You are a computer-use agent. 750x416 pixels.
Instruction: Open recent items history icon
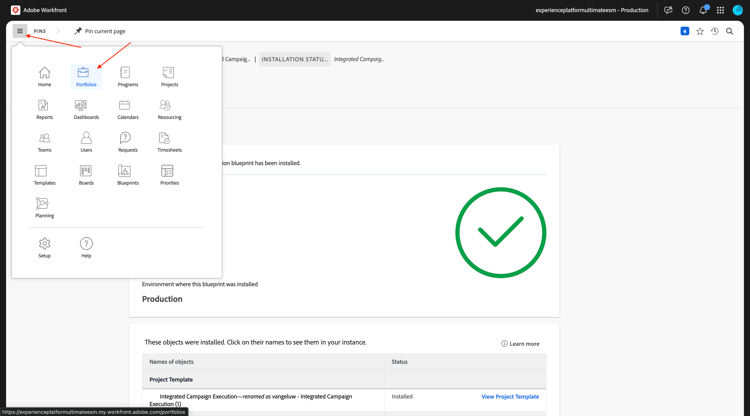click(x=715, y=31)
